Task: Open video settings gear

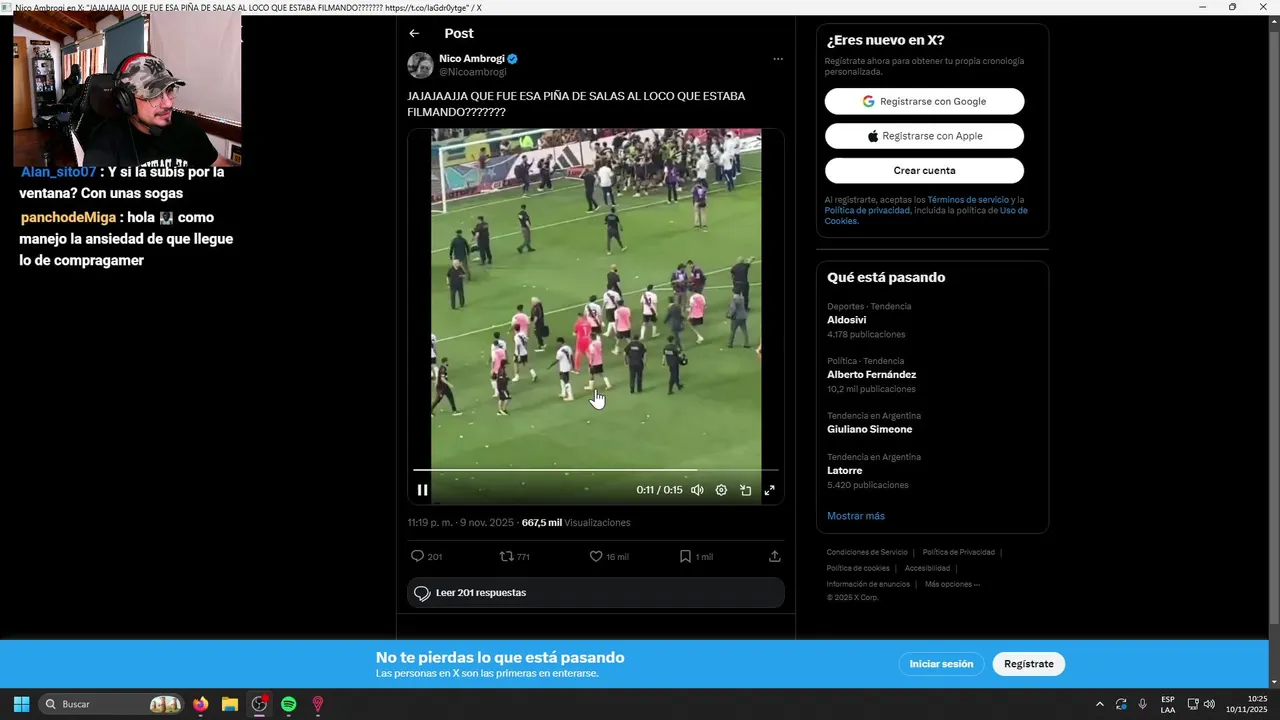Action: tap(721, 490)
